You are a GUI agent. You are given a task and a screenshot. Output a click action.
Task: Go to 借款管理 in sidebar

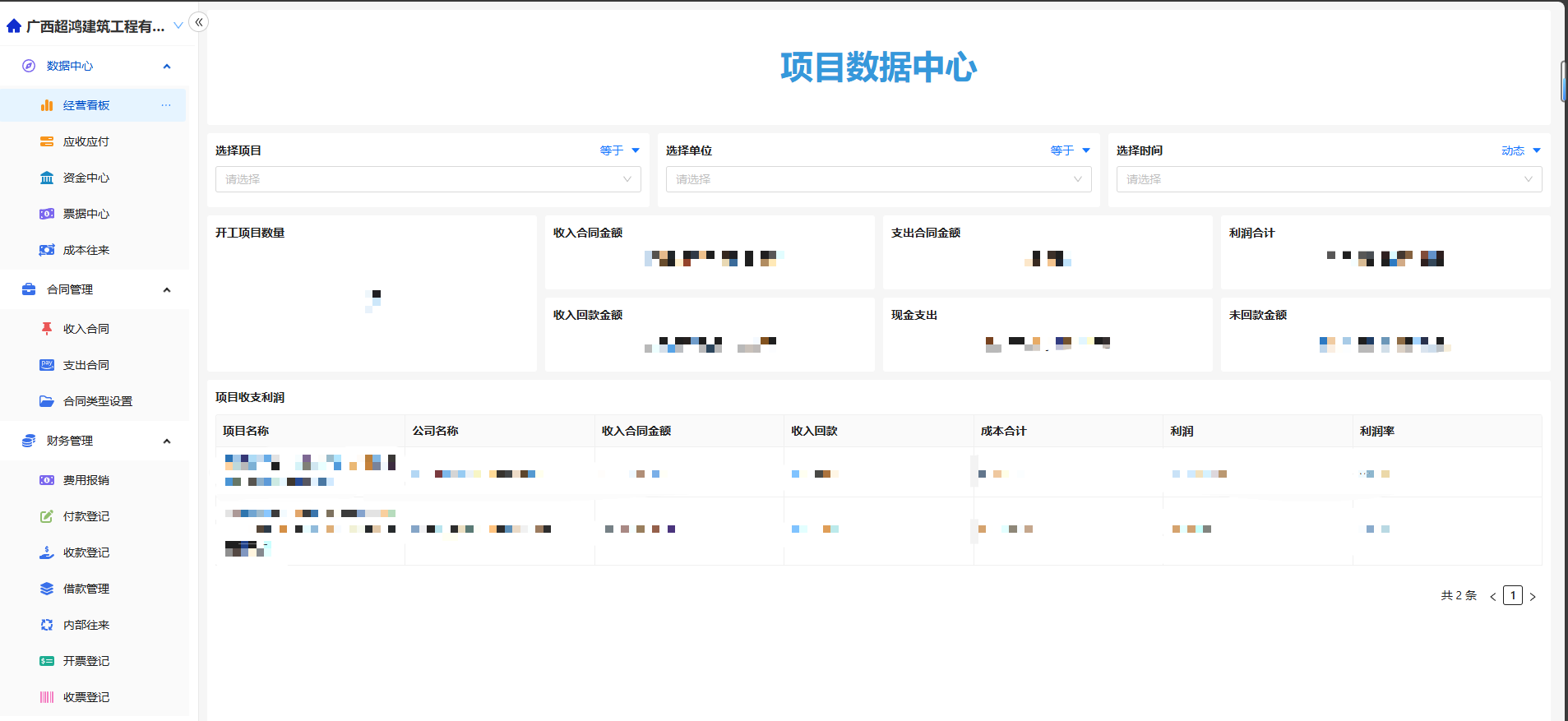86,589
